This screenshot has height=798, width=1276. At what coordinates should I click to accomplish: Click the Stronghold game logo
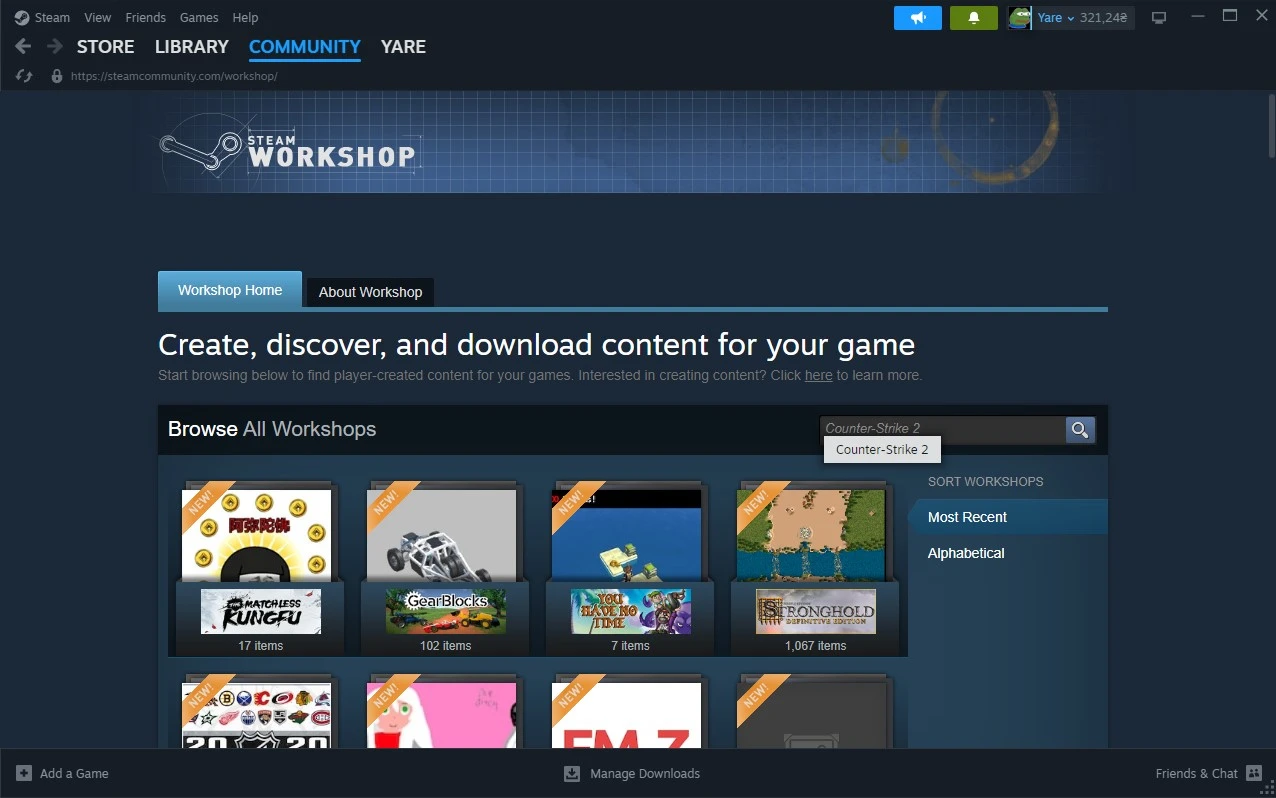tap(816, 611)
